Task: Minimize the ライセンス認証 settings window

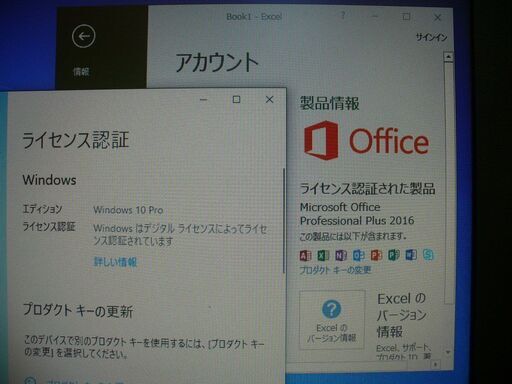Action: point(203,99)
